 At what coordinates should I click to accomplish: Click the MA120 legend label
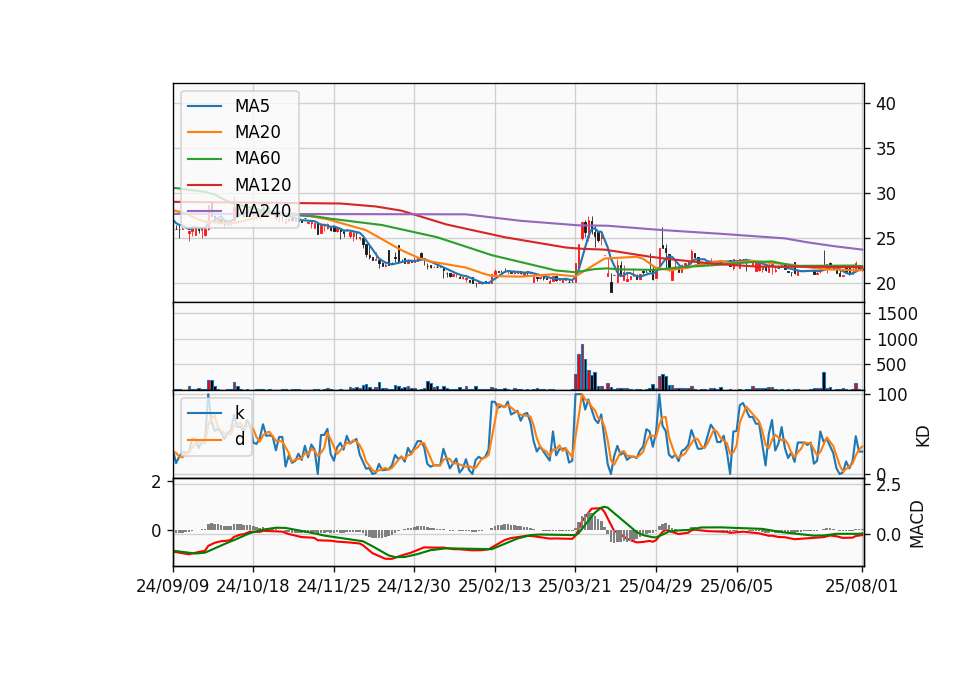[x=263, y=185]
